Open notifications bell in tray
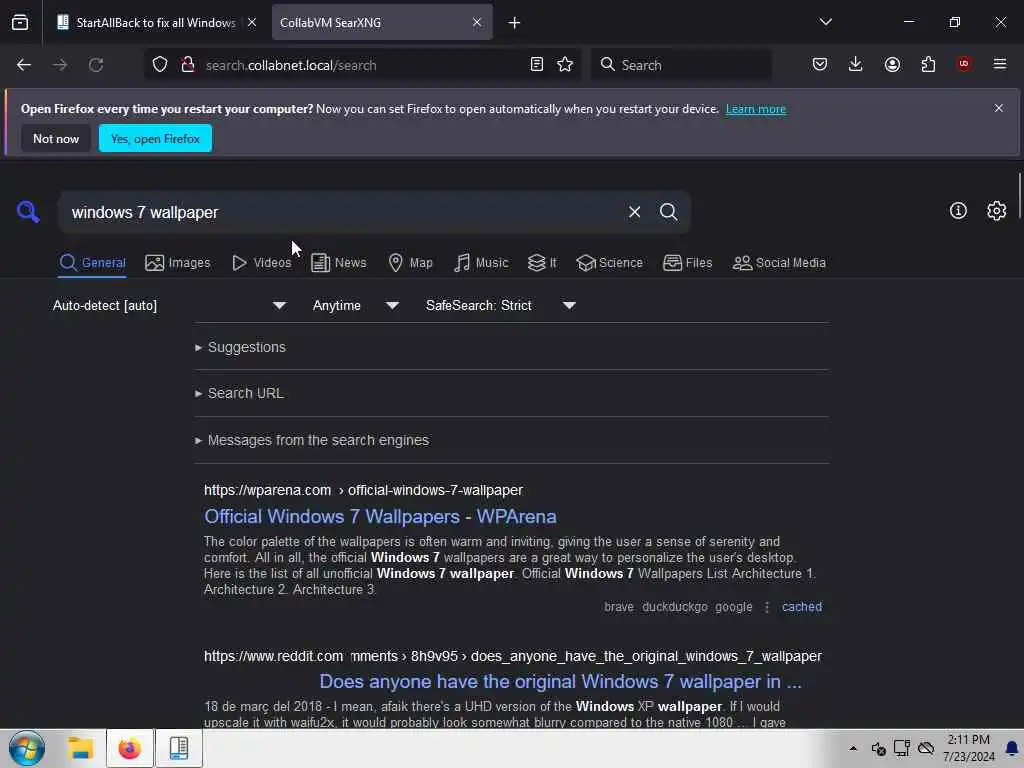 coord(1012,748)
